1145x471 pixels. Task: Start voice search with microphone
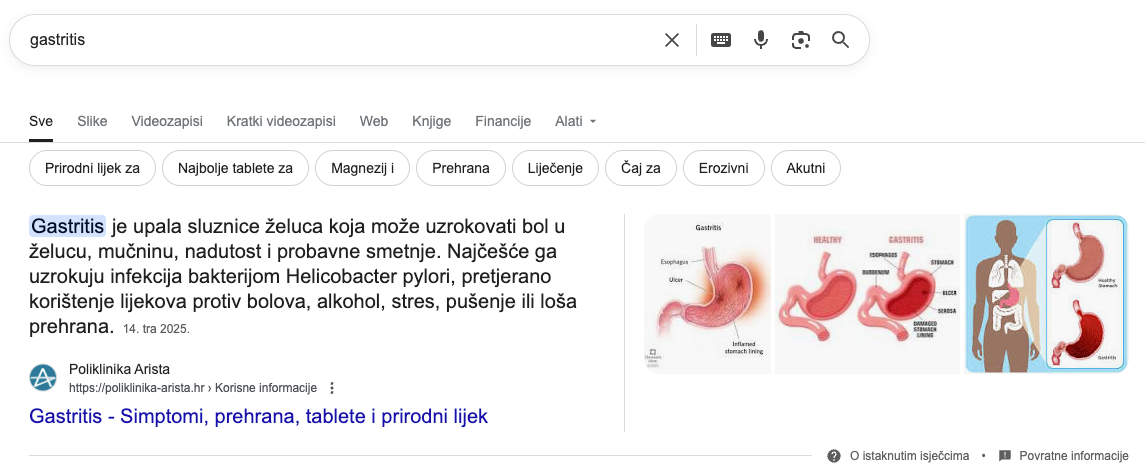(761, 40)
